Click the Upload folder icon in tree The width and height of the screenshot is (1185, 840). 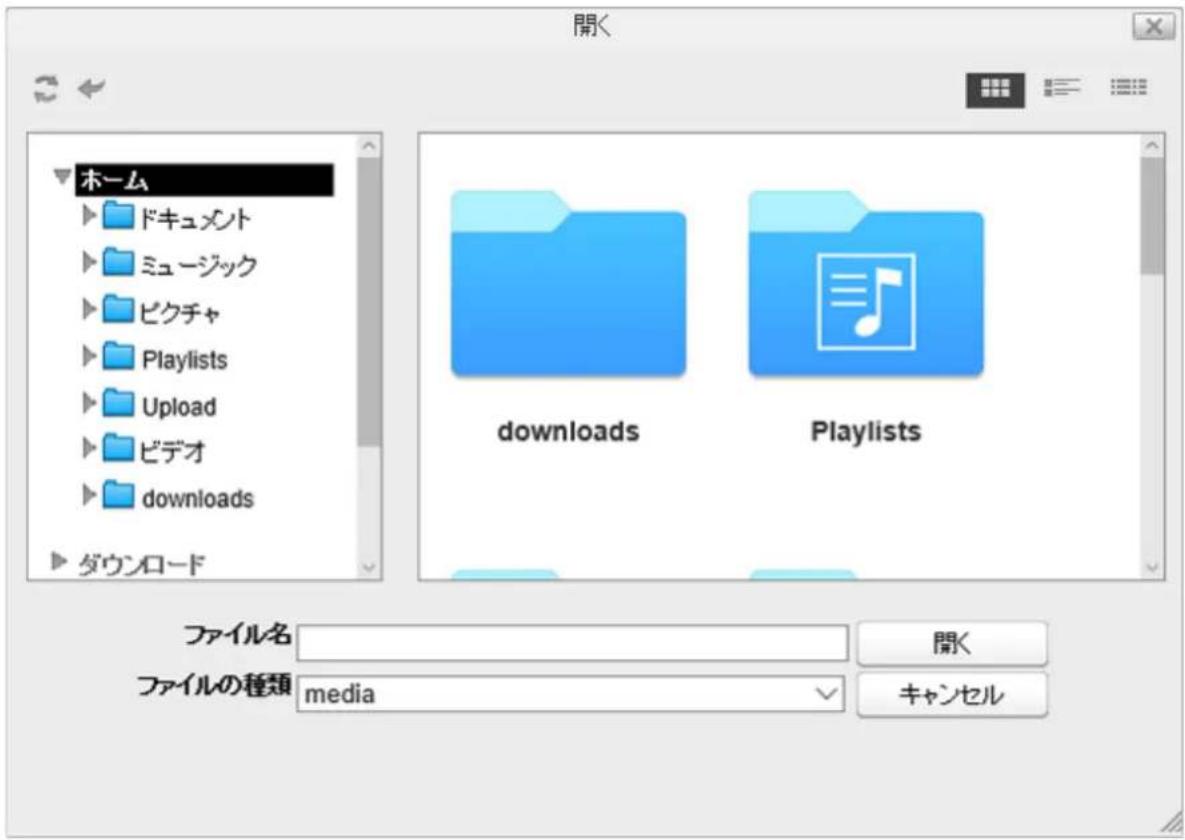coord(118,404)
